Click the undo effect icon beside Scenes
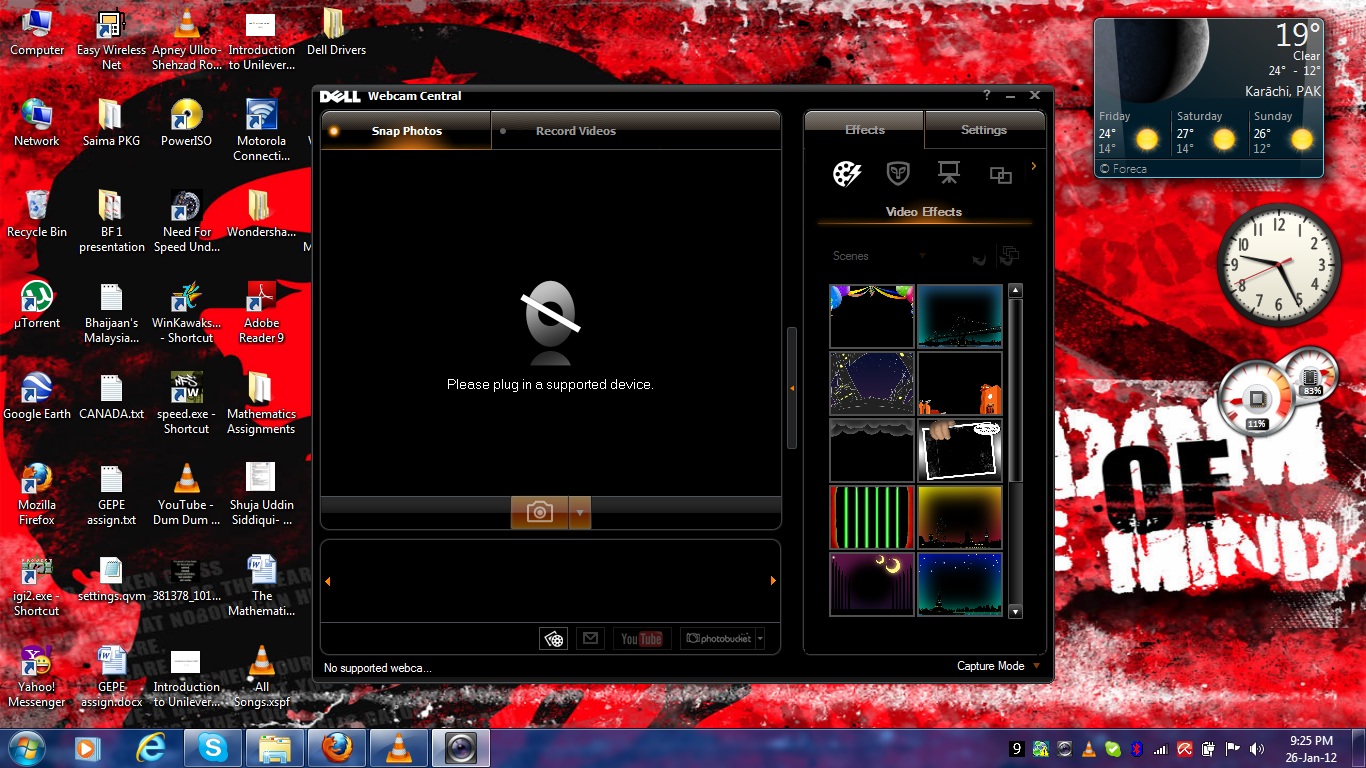 point(979,257)
